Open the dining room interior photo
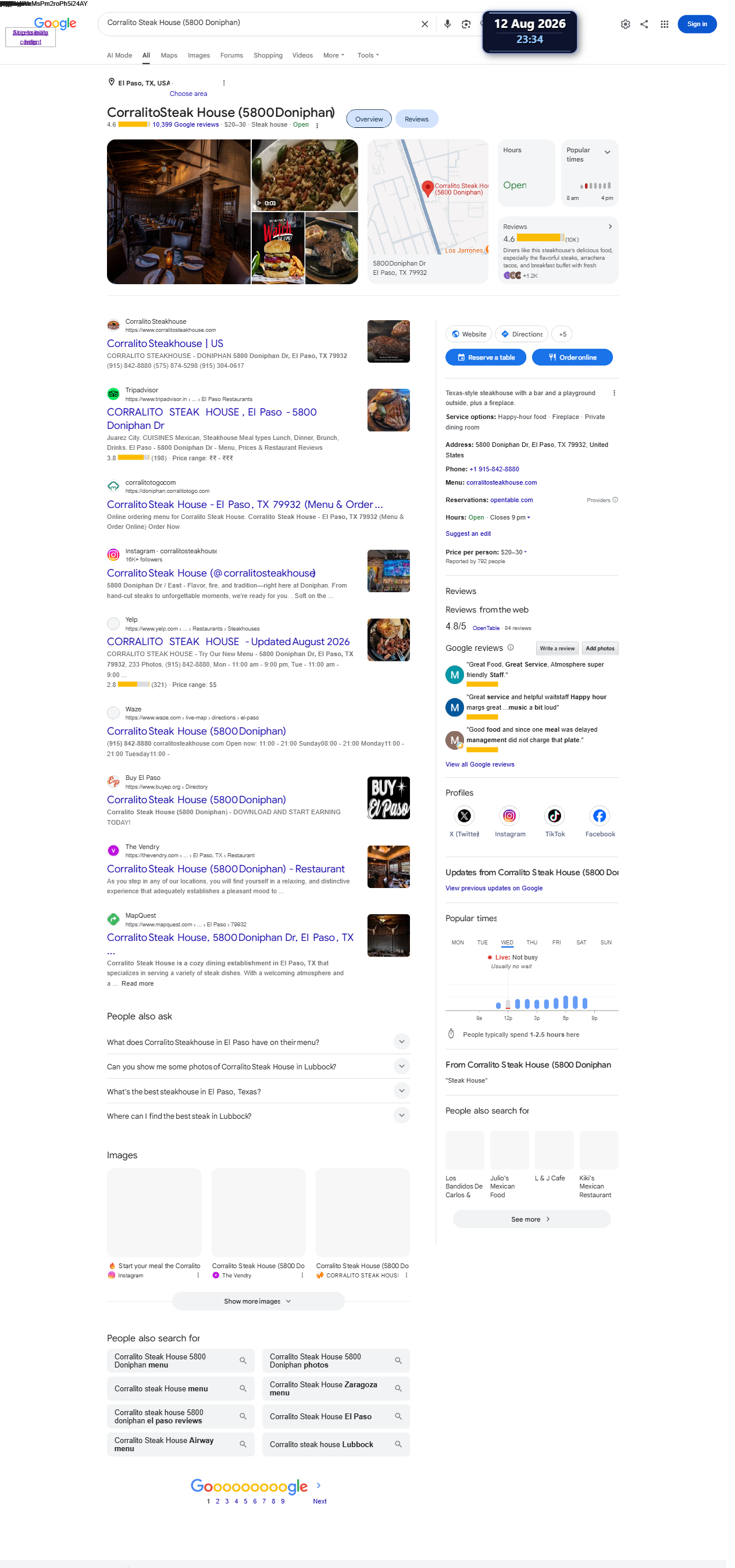Image resolution: width=735 pixels, height=1568 pixels. coord(179,212)
